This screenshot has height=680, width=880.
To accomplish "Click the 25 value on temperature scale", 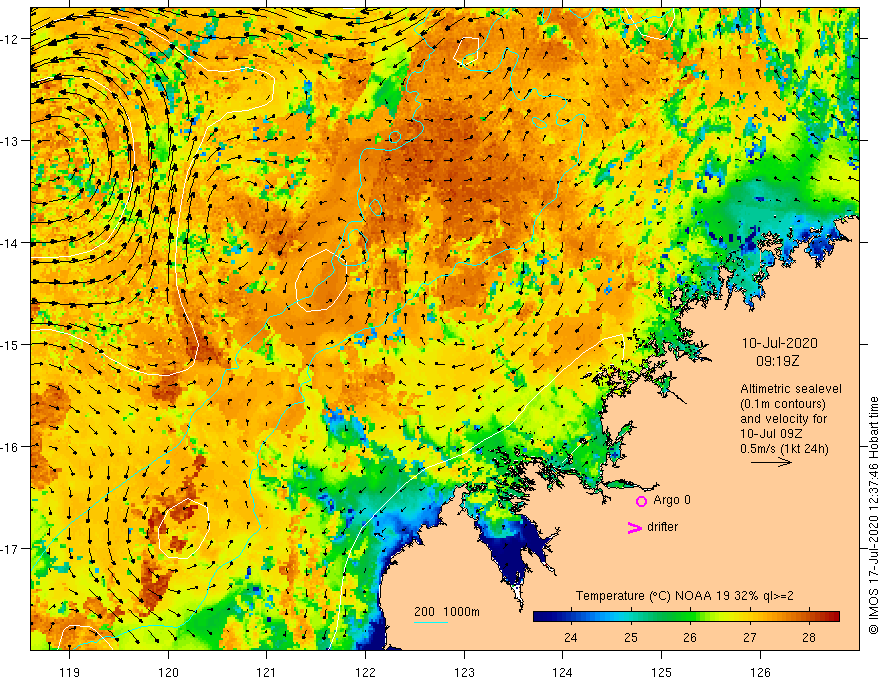I will point(631,637).
